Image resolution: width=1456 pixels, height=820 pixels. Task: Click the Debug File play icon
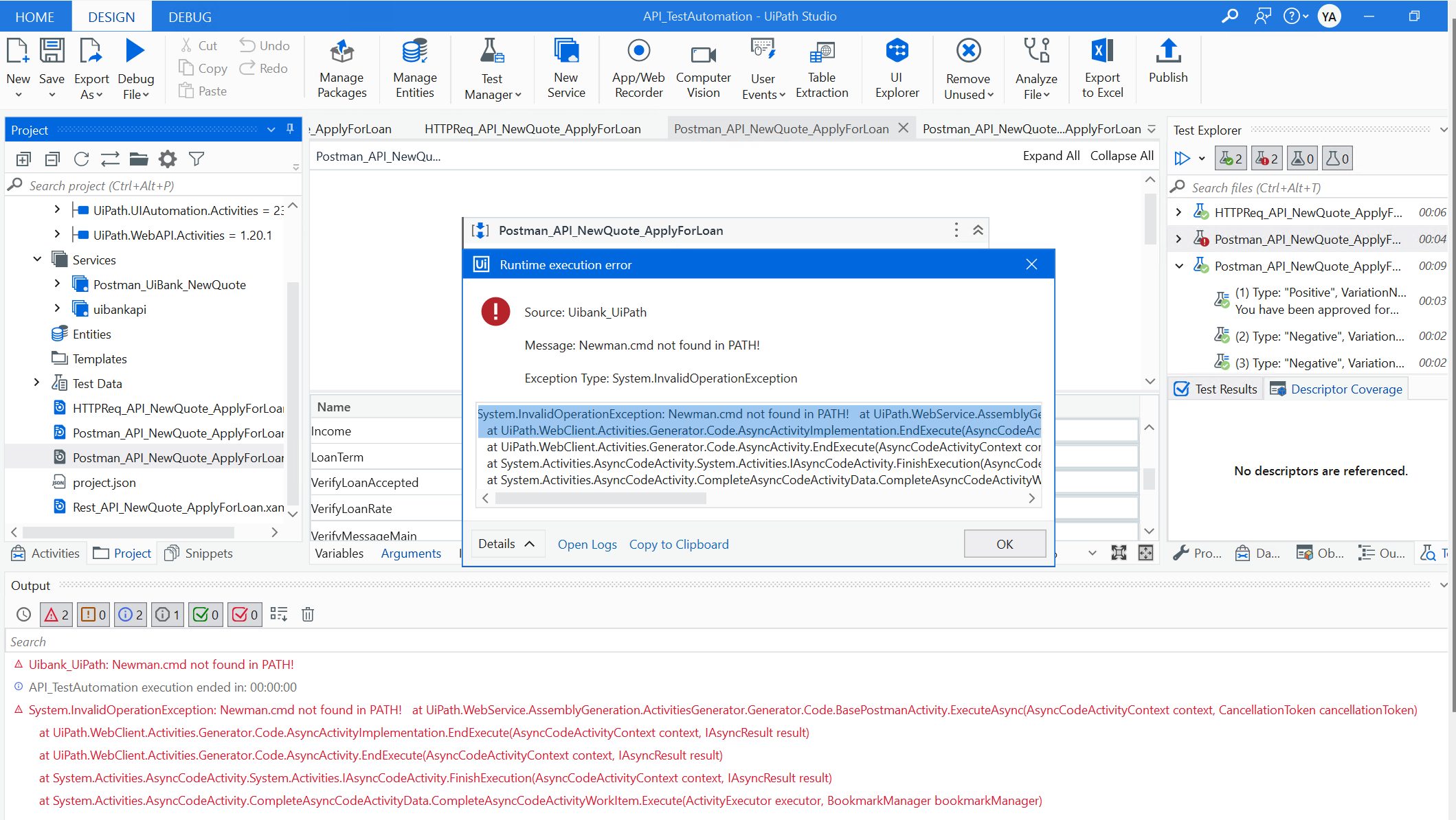[x=135, y=52]
